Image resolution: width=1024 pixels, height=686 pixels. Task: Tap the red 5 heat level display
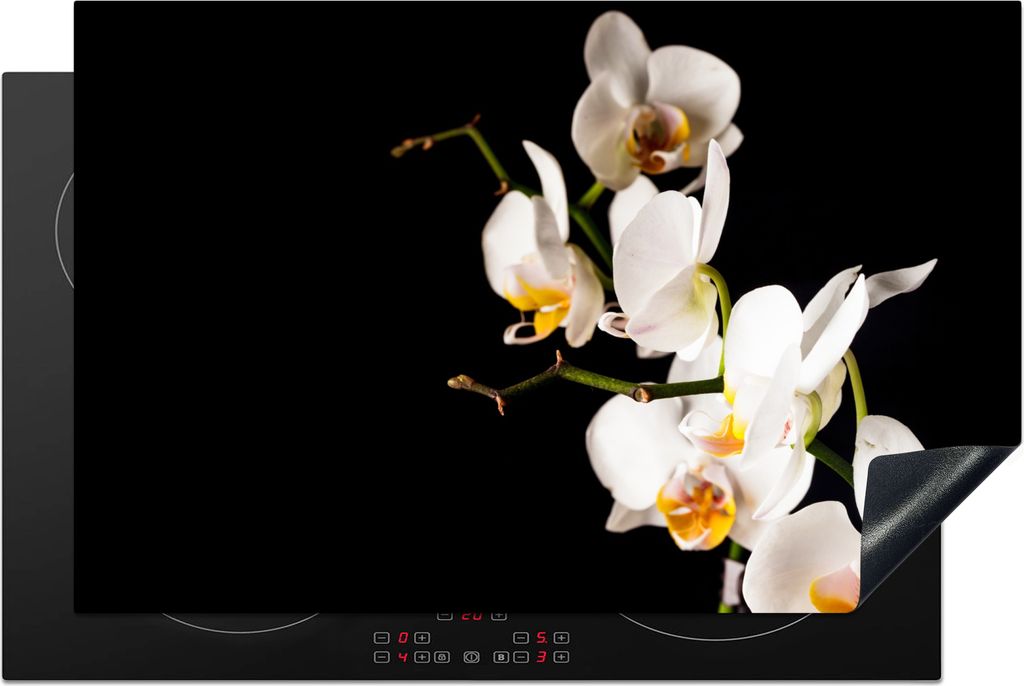[x=541, y=638]
